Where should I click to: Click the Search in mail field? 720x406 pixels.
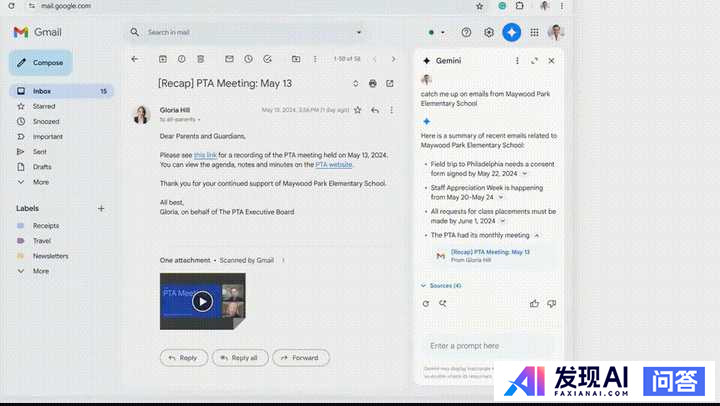(x=248, y=32)
